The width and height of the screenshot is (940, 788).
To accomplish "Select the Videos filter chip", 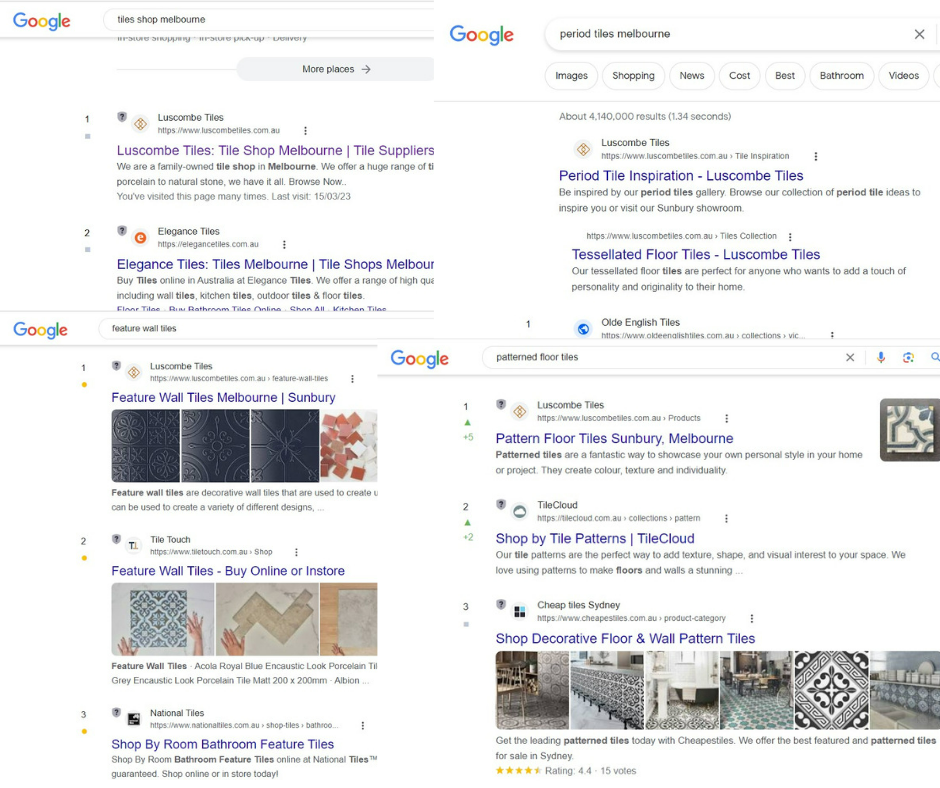I will tap(903, 76).
